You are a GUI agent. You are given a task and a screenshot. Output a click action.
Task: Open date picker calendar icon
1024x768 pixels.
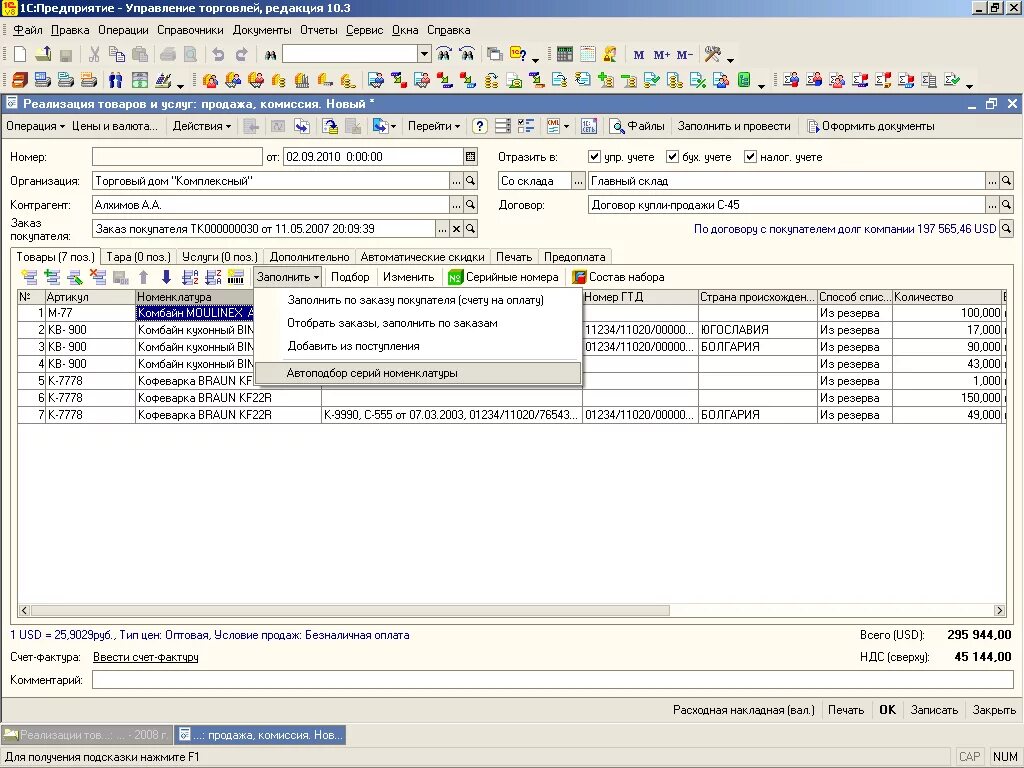click(x=470, y=157)
